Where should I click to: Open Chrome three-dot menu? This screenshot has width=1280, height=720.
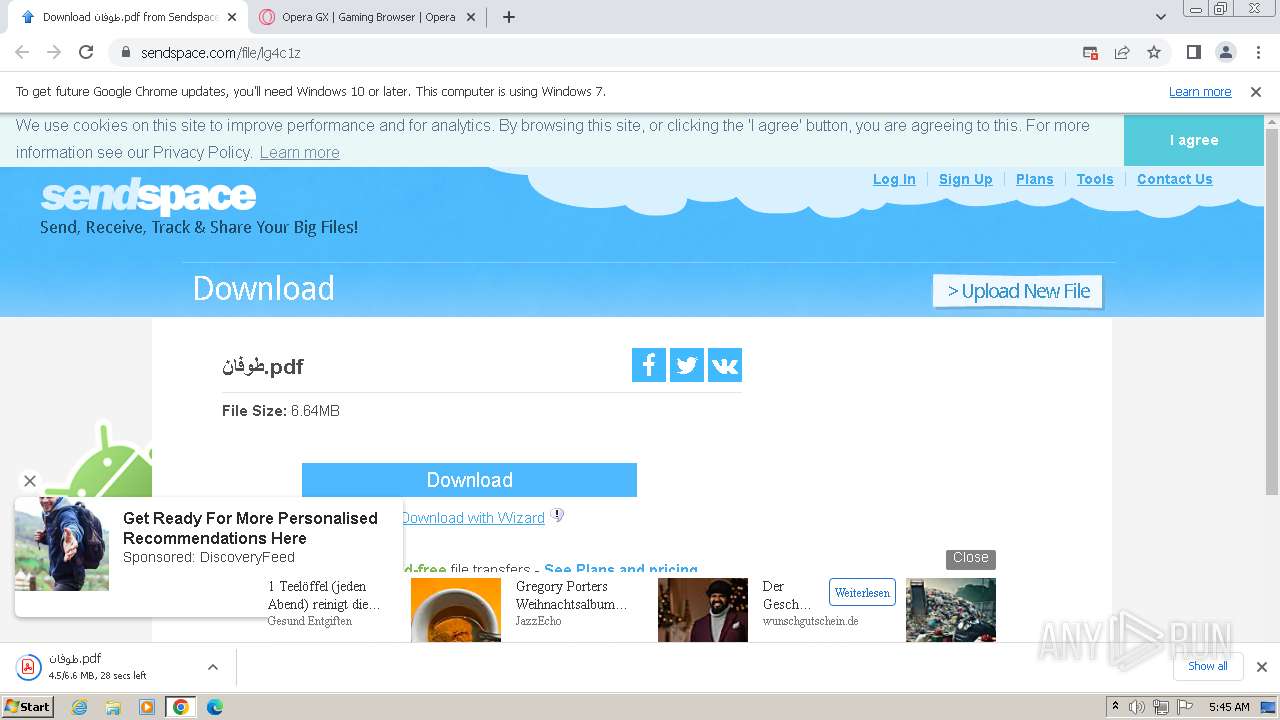(x=1258, y=52)
